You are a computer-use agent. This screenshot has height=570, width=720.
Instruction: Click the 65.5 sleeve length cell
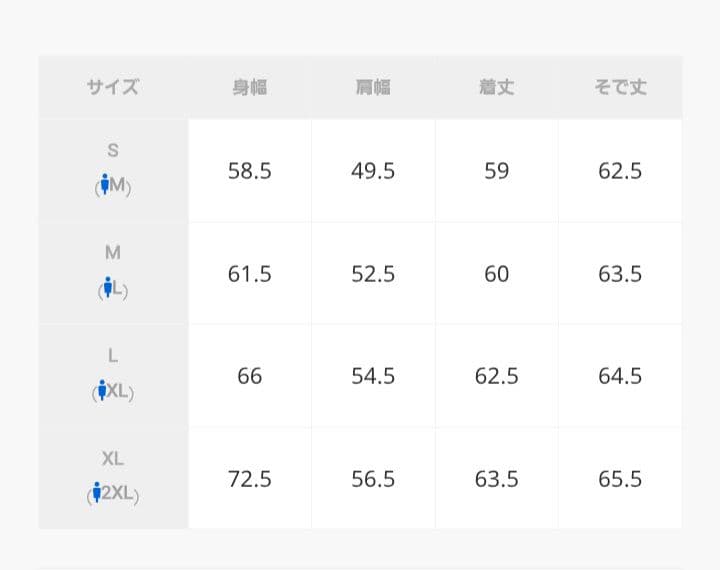click(620, 479)
